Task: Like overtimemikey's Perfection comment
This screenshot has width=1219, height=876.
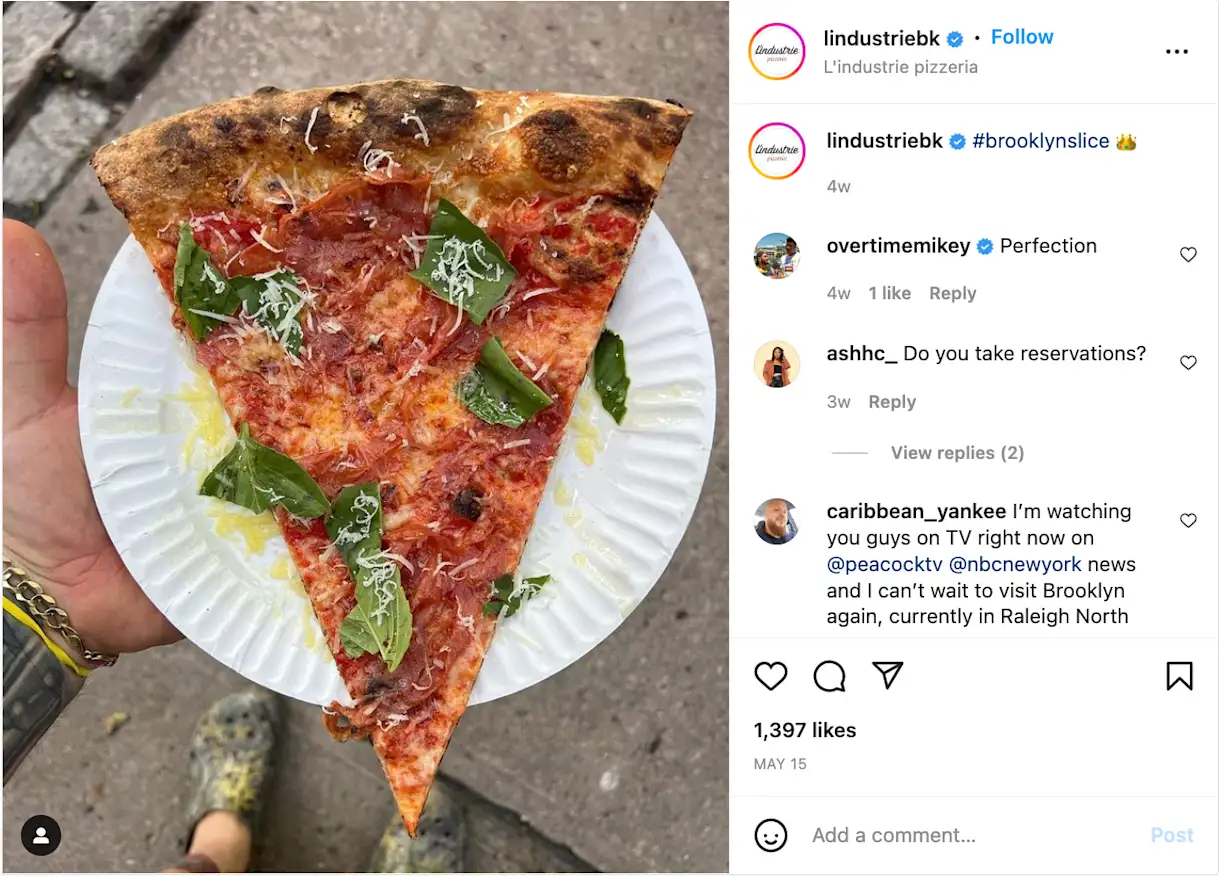Action: pos(1188,255)
